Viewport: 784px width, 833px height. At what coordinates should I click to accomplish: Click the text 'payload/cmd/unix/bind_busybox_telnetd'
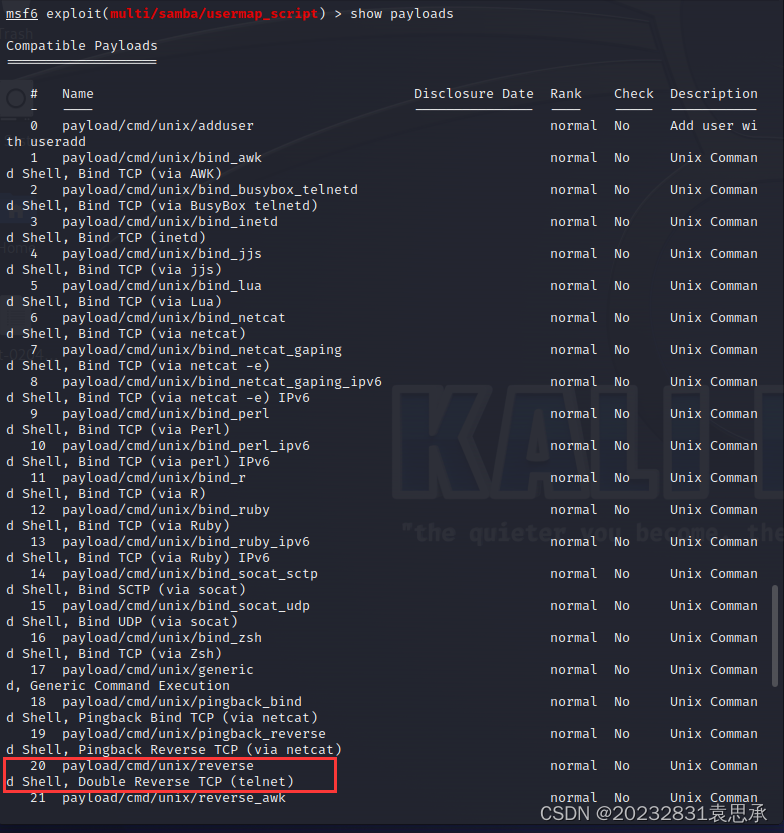click(209, 190)
